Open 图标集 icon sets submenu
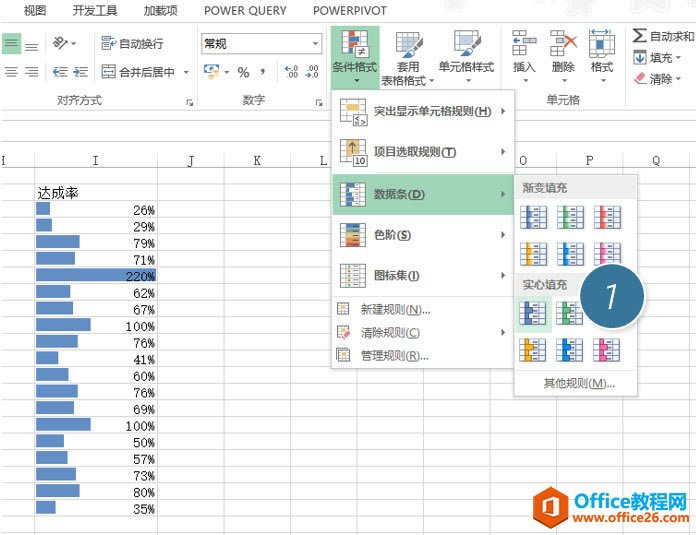Image resolution: width=696 pixels, height=535 pixels. [x=423, y=276]
